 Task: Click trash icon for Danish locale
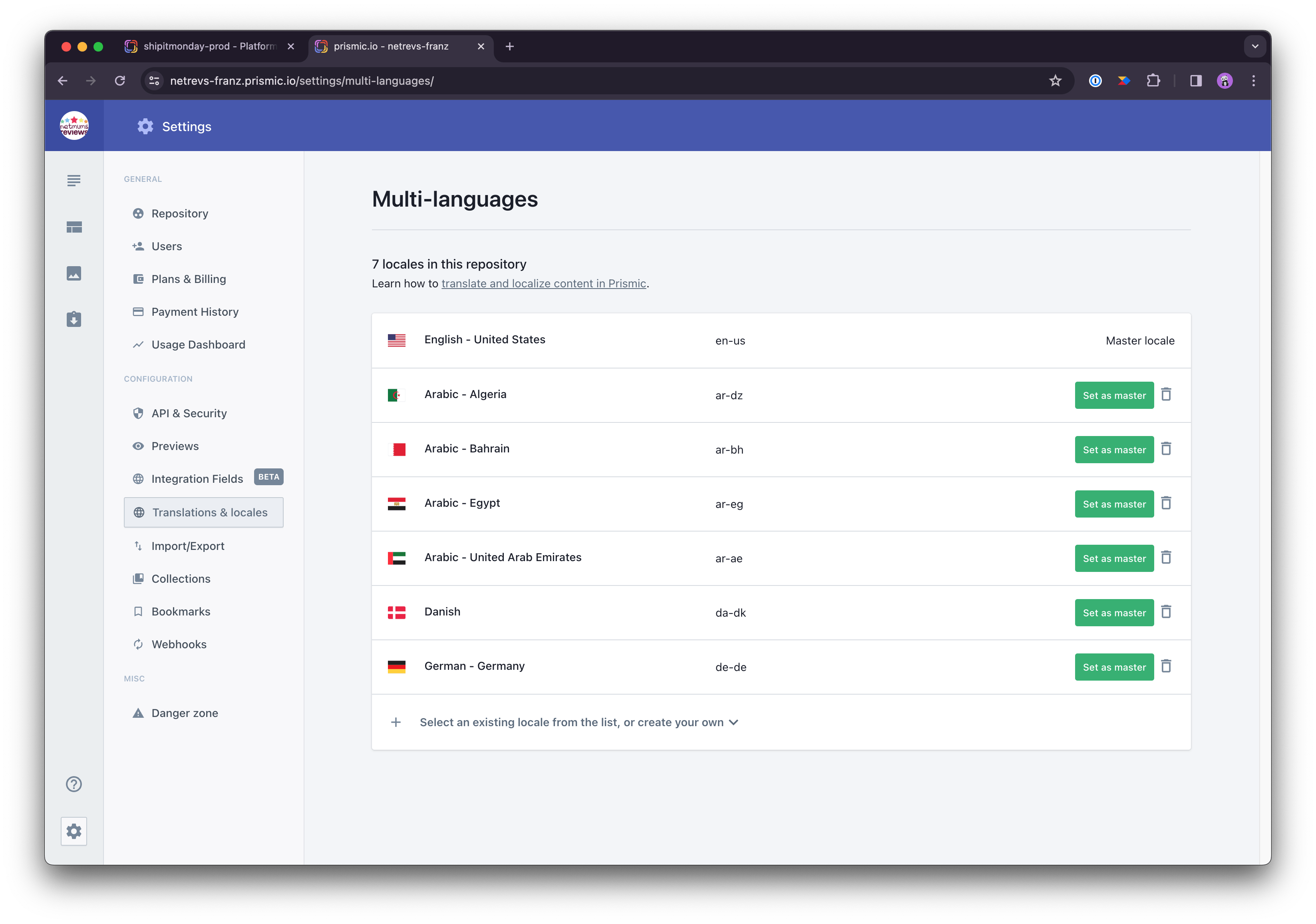point(1166,611)
